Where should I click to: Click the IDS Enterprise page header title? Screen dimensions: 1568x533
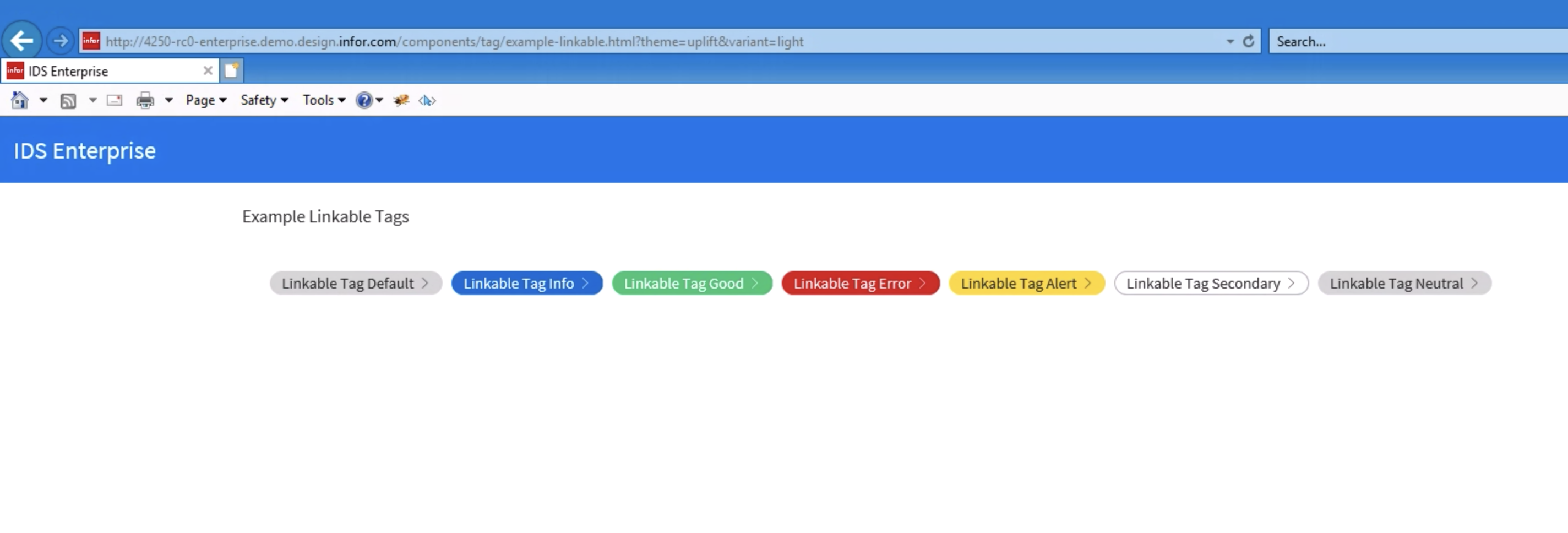click(x=85, y=151)
